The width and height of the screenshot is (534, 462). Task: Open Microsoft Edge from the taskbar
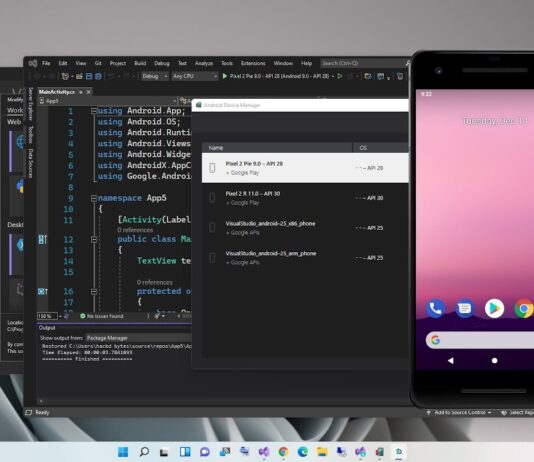(302, 452)
